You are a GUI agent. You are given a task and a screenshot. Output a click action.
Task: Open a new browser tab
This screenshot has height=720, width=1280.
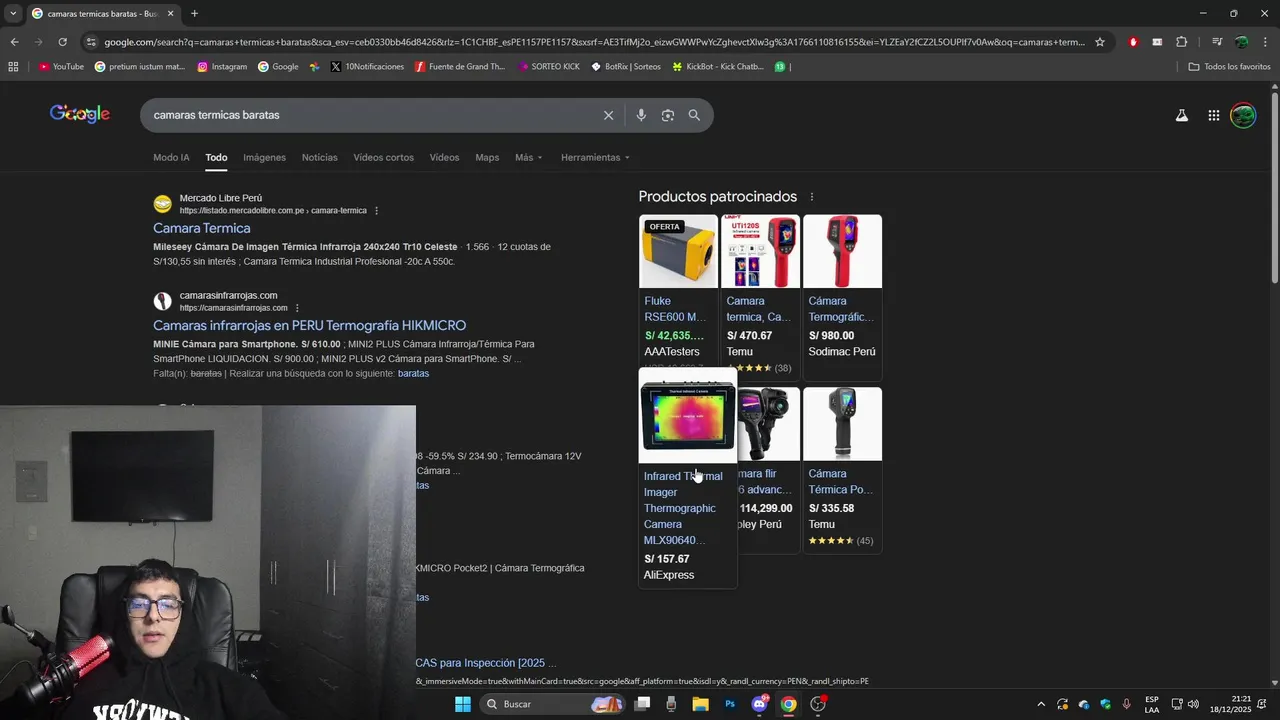(x=194, y=13)
